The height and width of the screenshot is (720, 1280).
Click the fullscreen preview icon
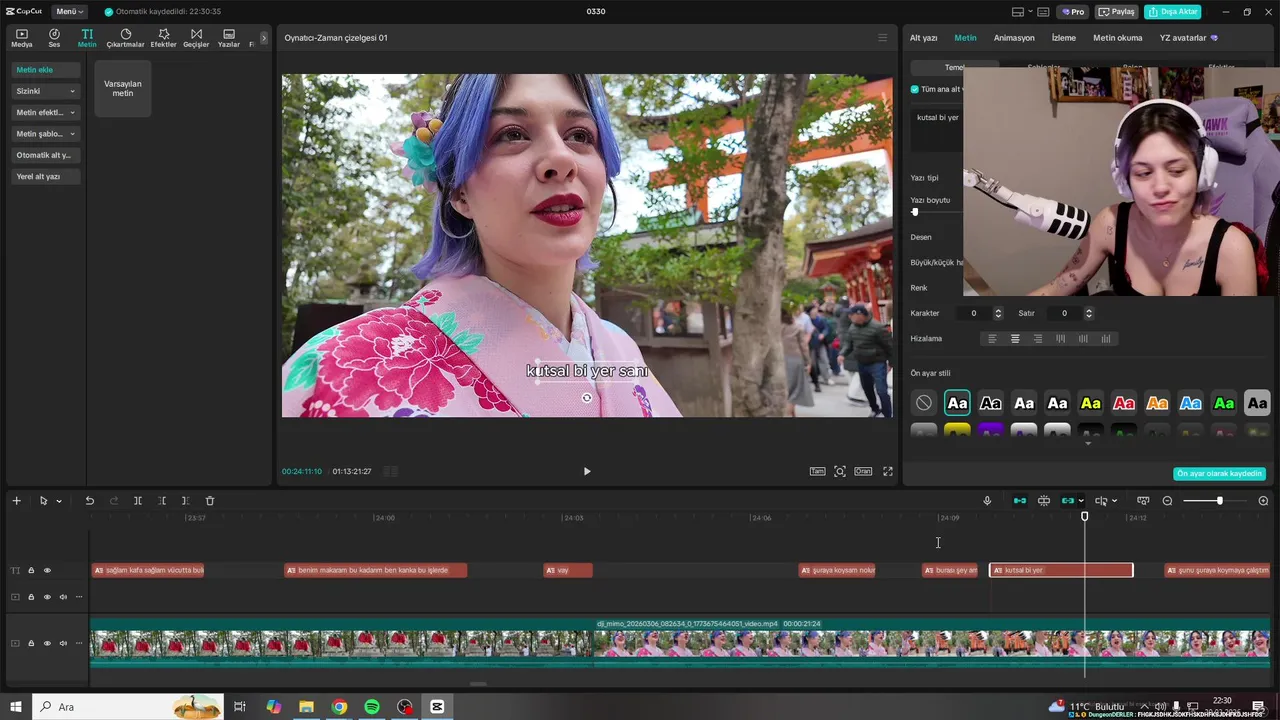[x=888, y=471]
